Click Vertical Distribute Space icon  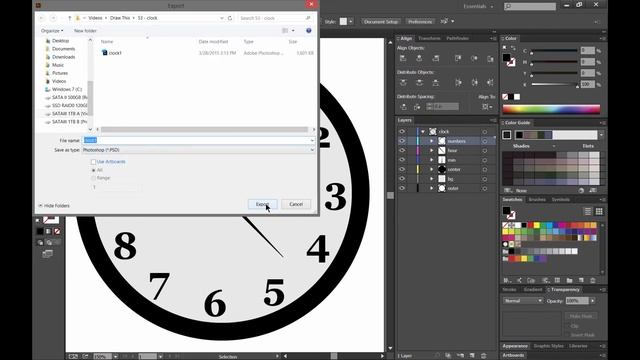pos(403,107)
